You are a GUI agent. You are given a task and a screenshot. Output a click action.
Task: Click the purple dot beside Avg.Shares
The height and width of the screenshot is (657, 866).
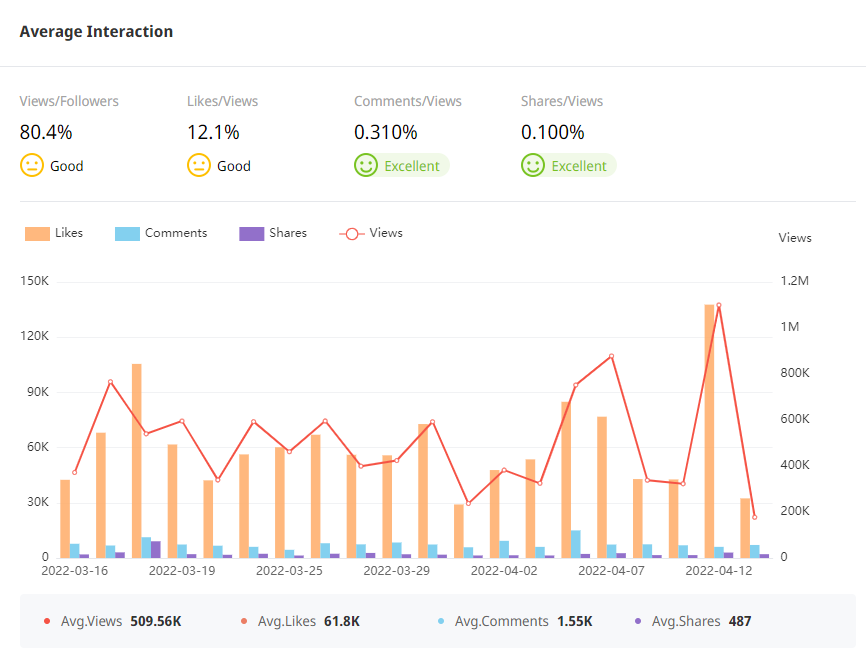pyautogui.click(x=638, y=622)
